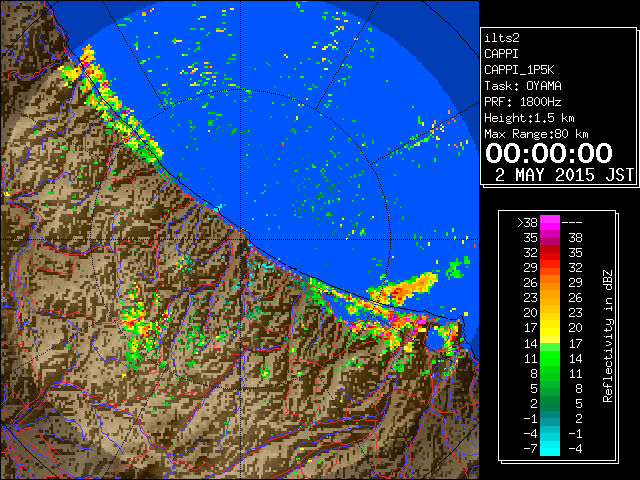Click the "Max Range:80 km" text
640x480 pixels.
pyautogui.click(x=536, y=134)
